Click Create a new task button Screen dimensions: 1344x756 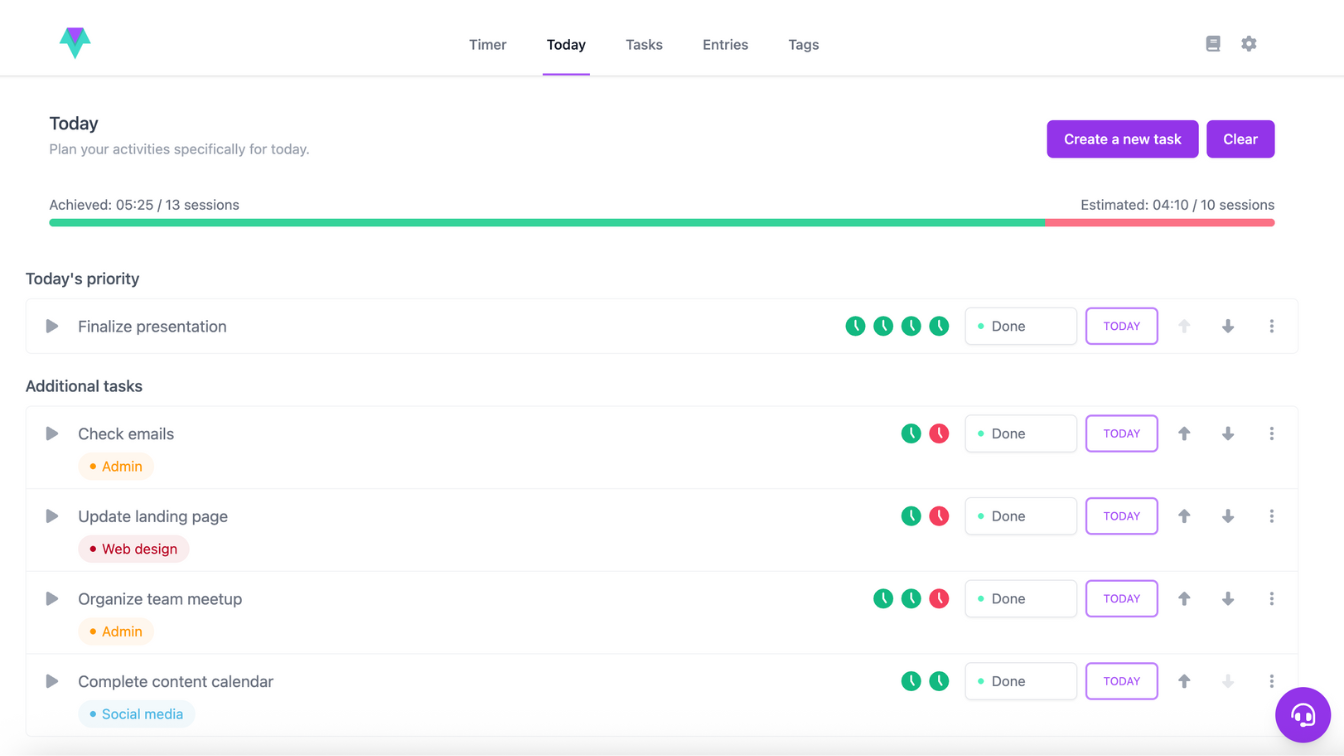pos(1122,139)
